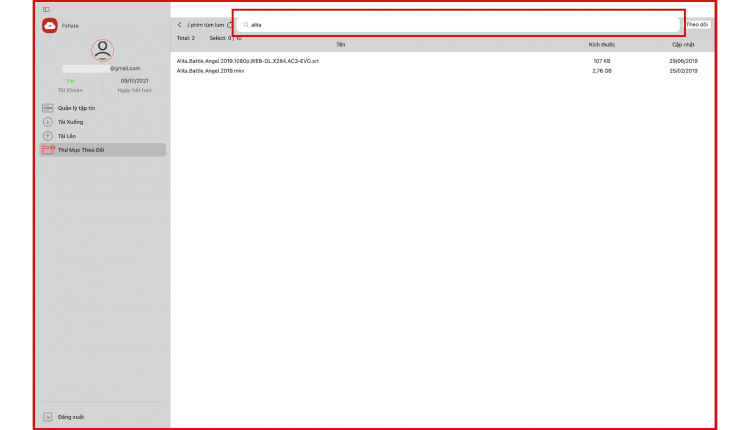This screenshot has height=430, width=750.
Task: Sort by the Cập nhật column header
Action: click(x=683, y=44)
